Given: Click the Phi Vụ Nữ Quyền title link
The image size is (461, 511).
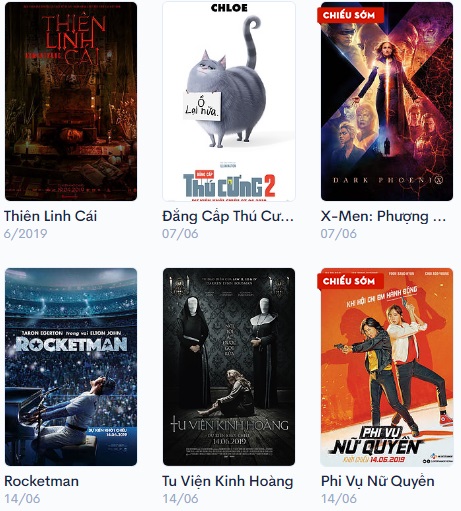Looking at the screenshot, I should [377, 481].
